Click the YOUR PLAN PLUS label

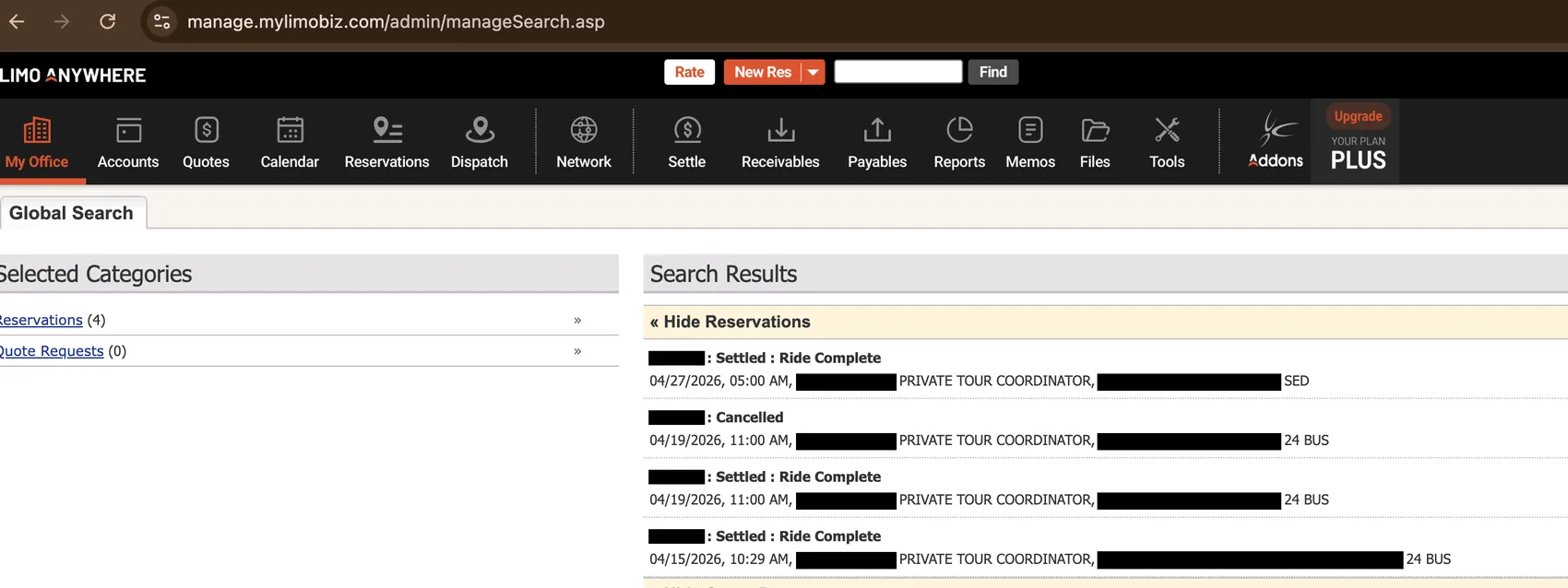[x=1358, y=154]
